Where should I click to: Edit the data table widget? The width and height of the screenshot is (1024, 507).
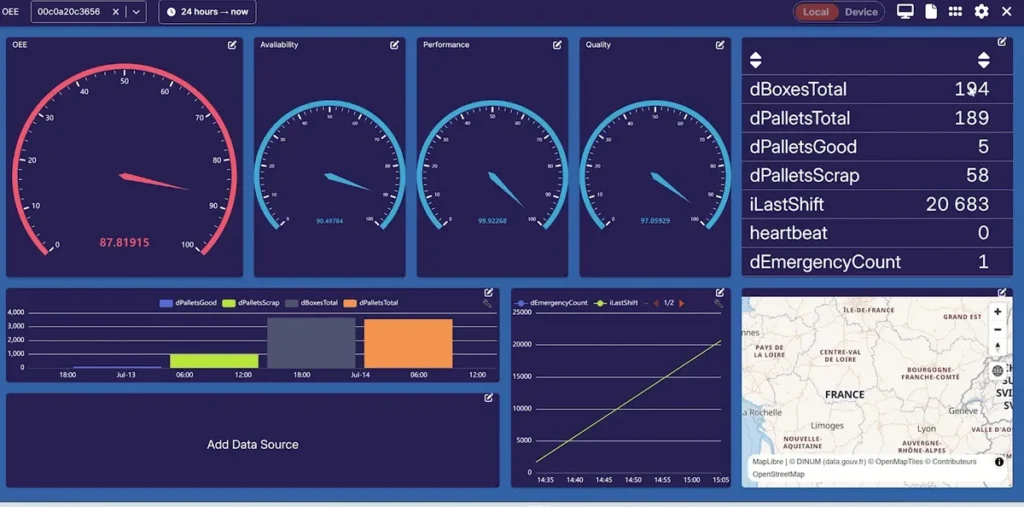pos(1002,42)
